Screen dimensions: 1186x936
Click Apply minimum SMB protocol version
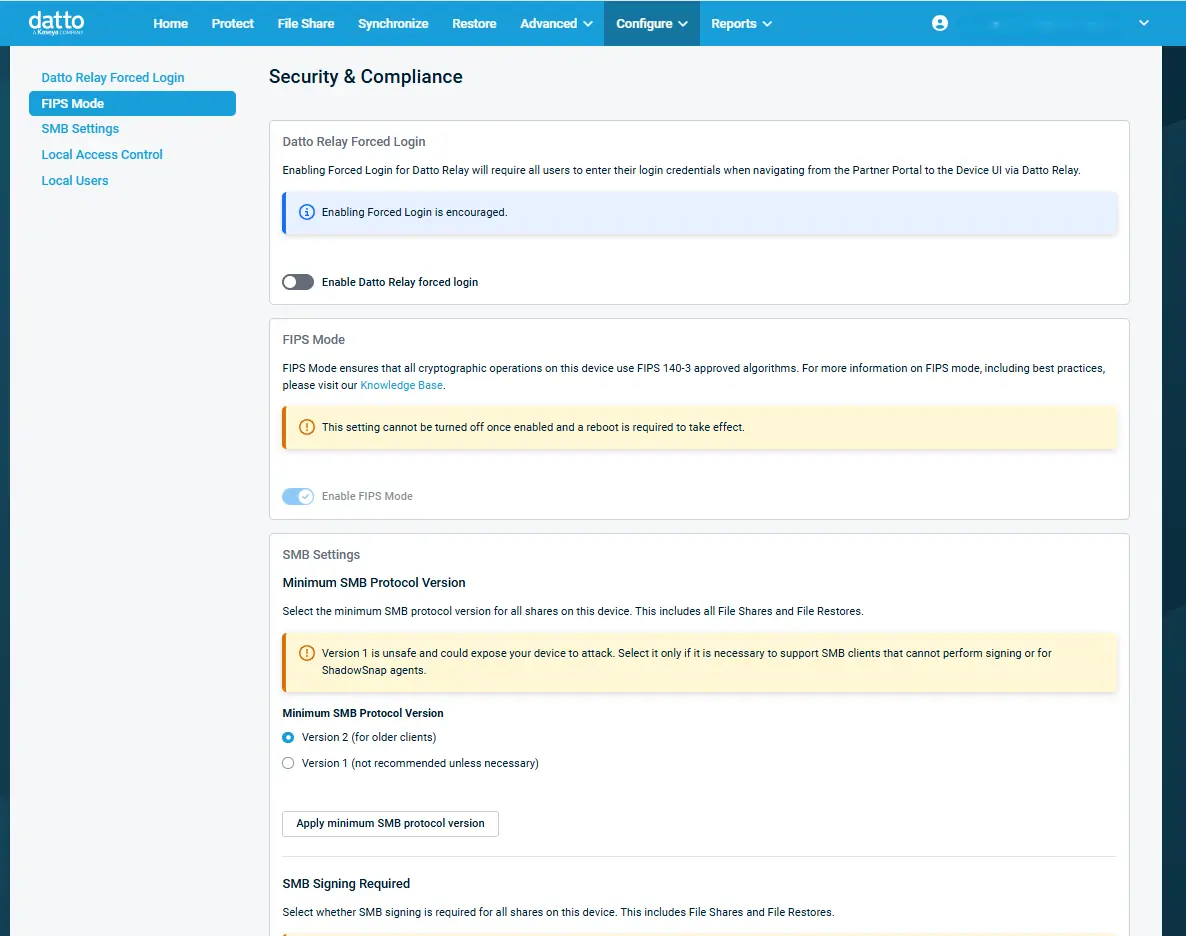coord(390,823)
